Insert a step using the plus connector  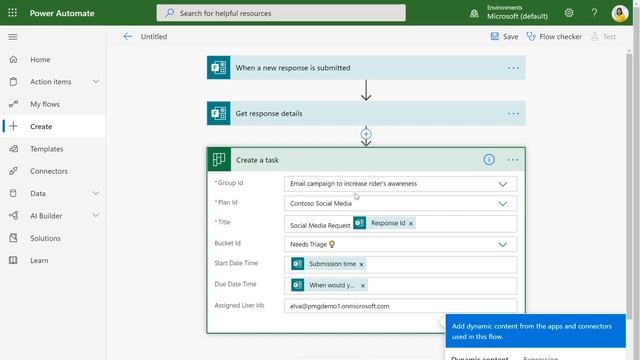click(x=366, y=134)
